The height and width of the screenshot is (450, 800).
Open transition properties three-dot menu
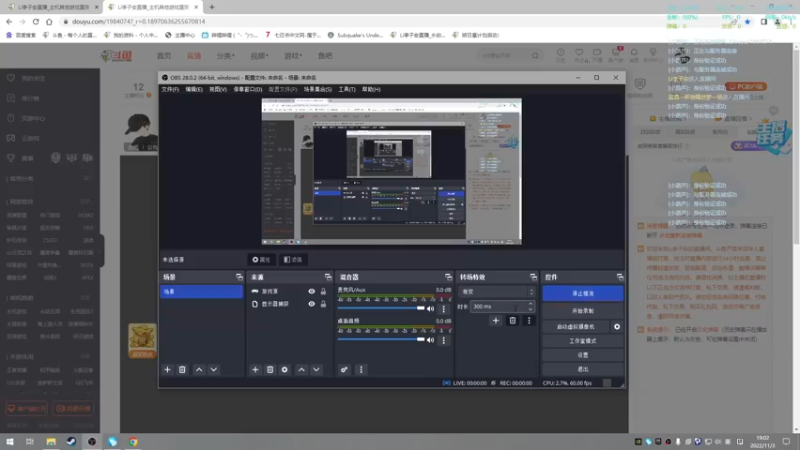[529, 320]
